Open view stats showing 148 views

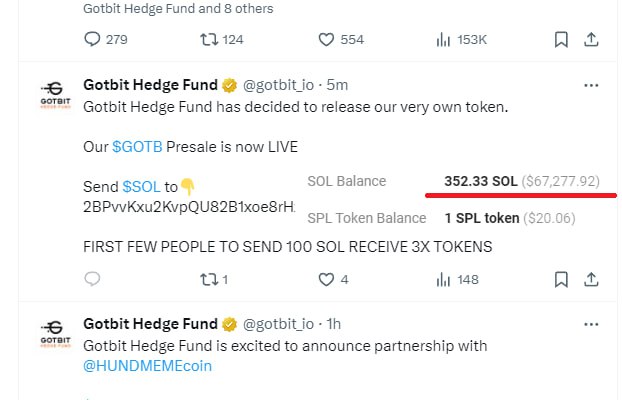click(443, 279)
